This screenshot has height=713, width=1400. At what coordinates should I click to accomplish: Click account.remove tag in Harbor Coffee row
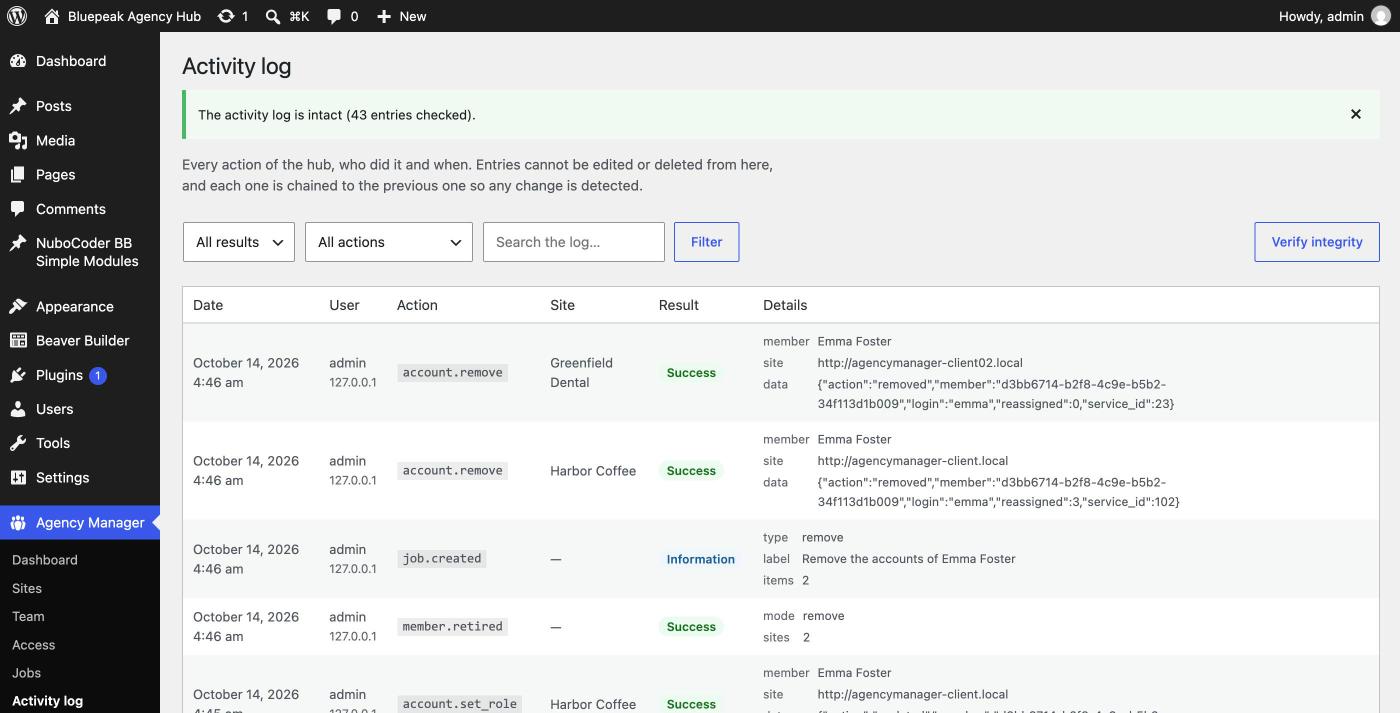452,470
